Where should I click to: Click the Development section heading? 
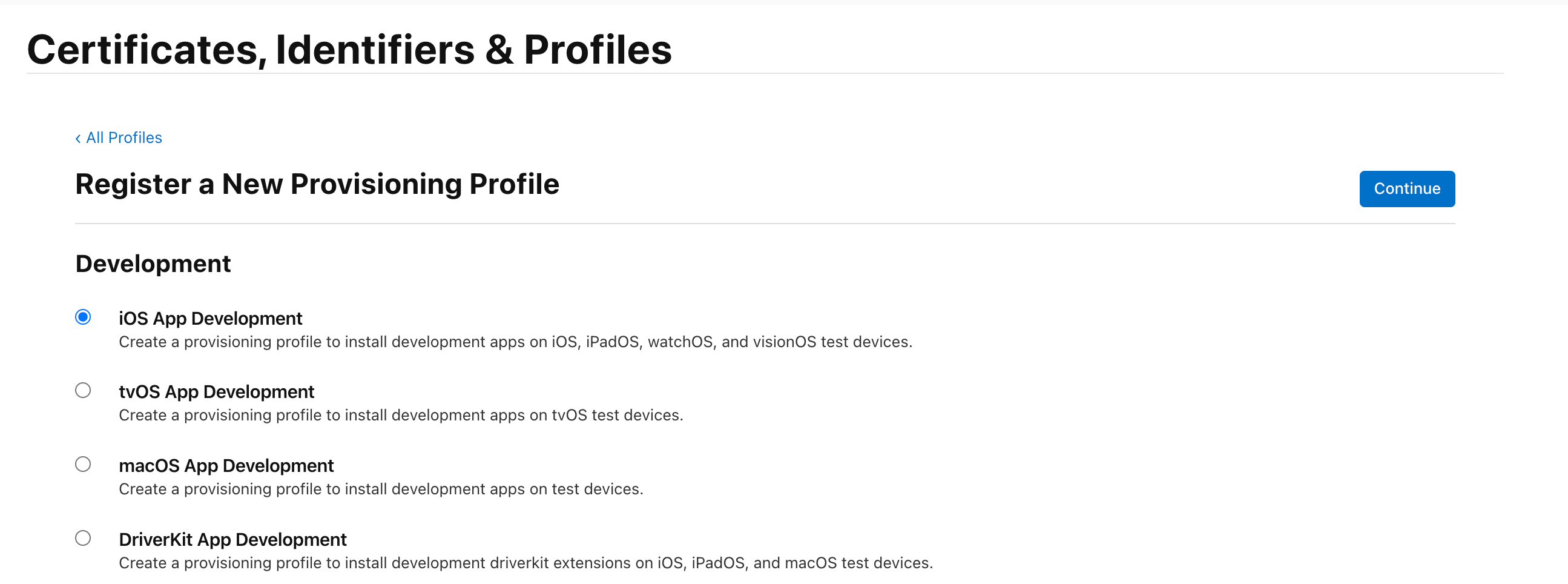click(x=153, y=264)
